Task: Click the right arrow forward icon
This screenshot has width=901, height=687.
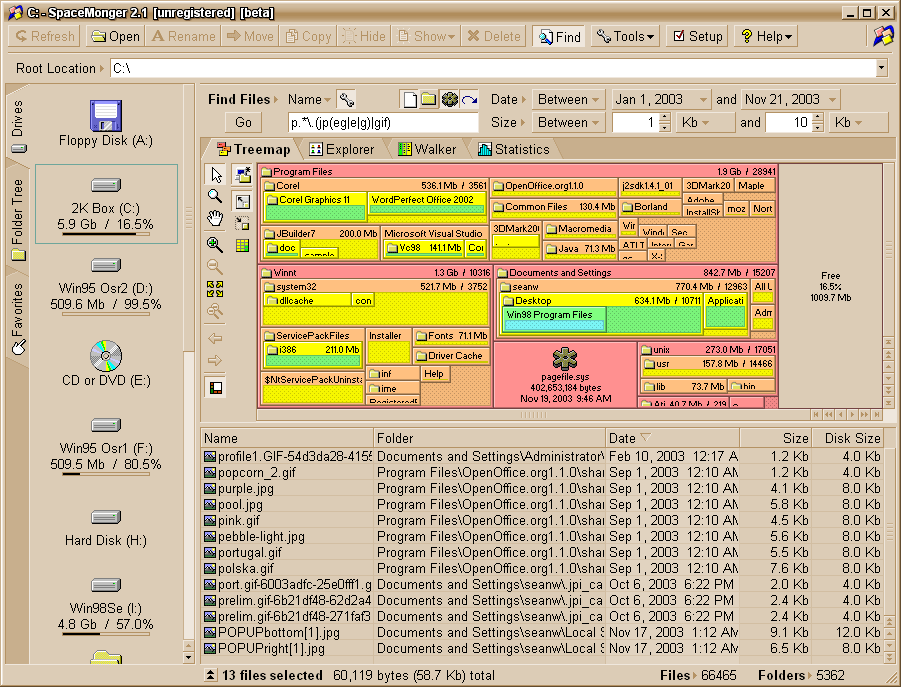Action: pyautogui.click(x=215, y=360)
